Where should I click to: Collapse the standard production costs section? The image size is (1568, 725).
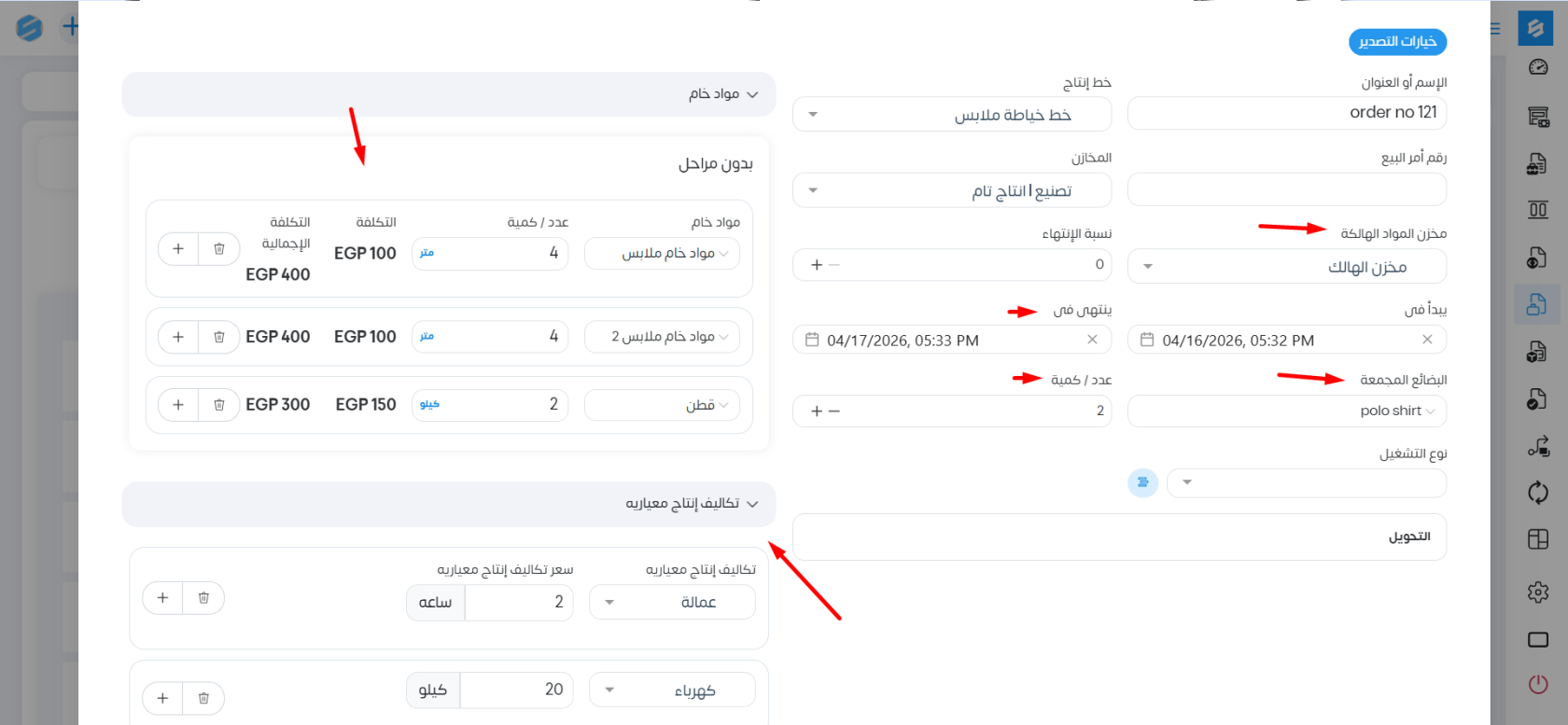(752, 504)
